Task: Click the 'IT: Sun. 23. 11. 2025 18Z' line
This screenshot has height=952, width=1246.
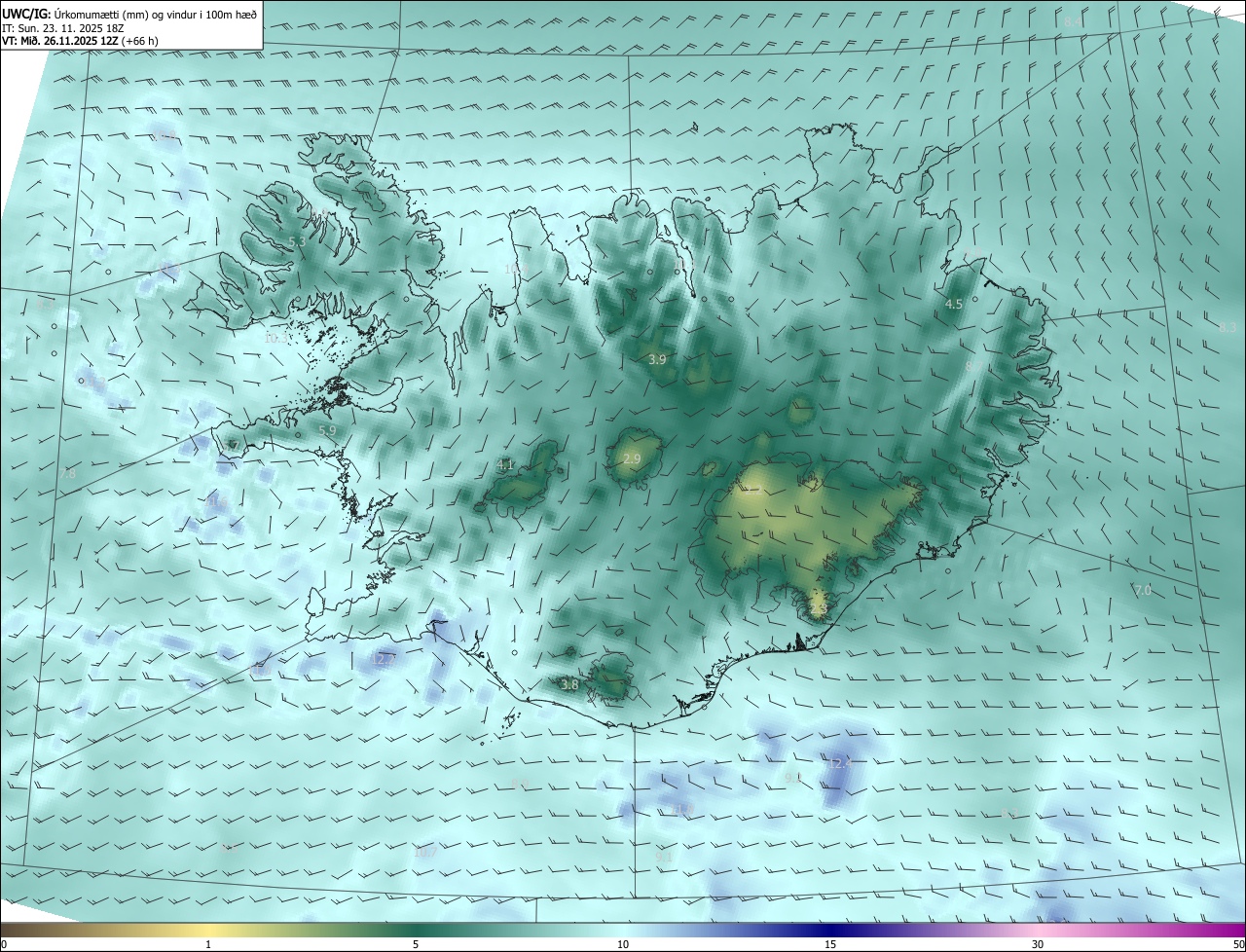Action: (x=61, y=28)
